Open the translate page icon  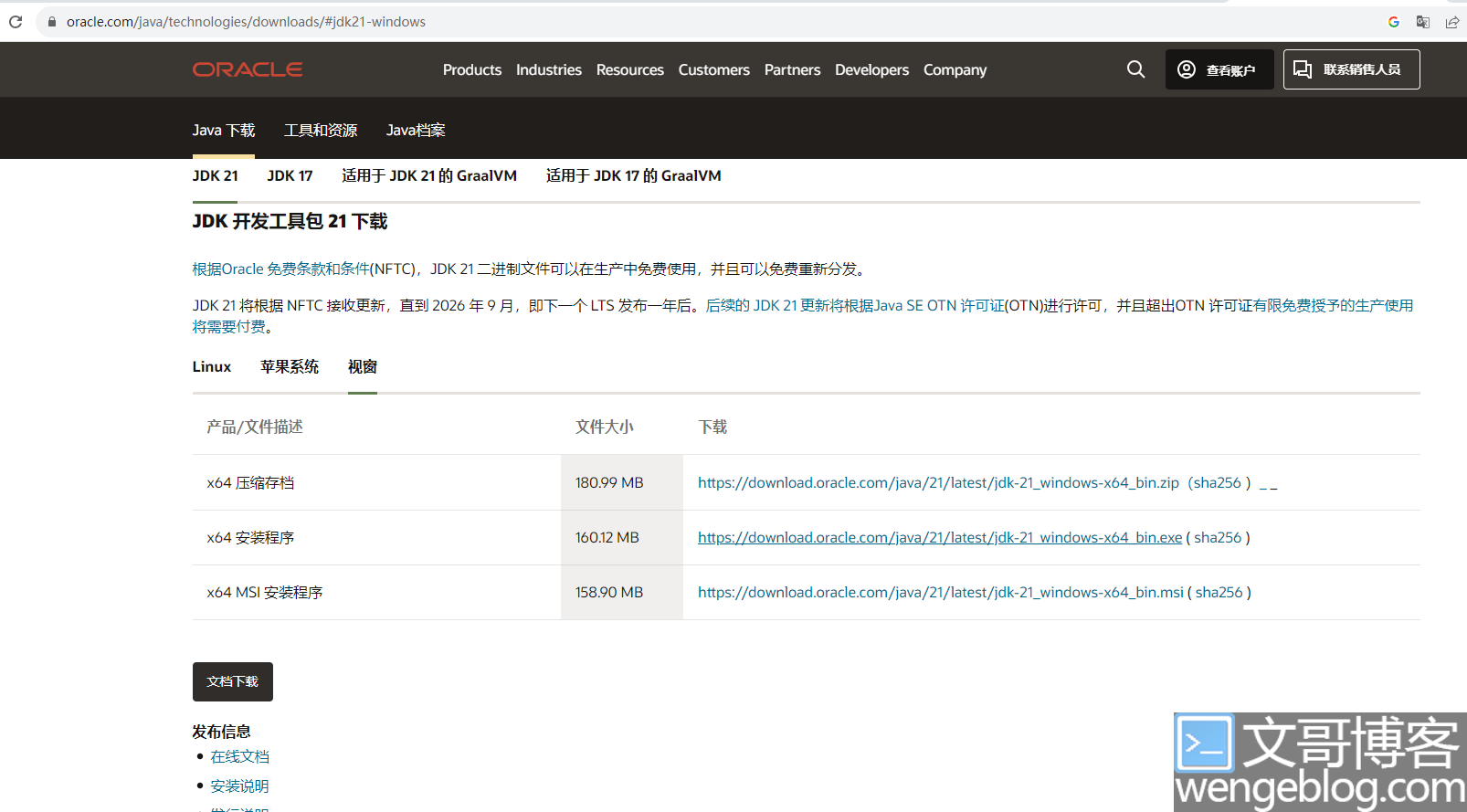(1423, 22)
